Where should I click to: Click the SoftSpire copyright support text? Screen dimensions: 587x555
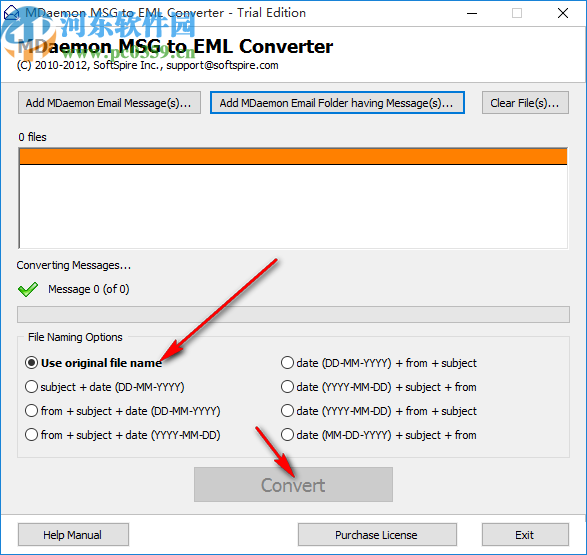[x=147, y=65]
